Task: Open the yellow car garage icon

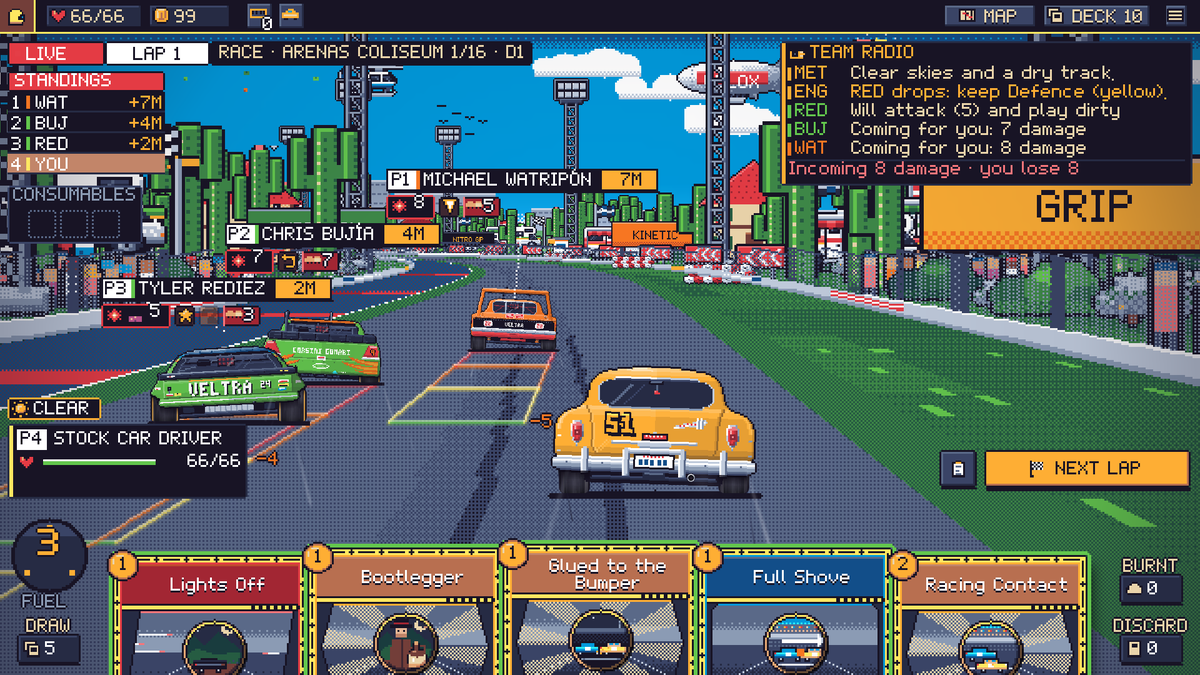Action: pyautogui.click(x=291, y=15)
